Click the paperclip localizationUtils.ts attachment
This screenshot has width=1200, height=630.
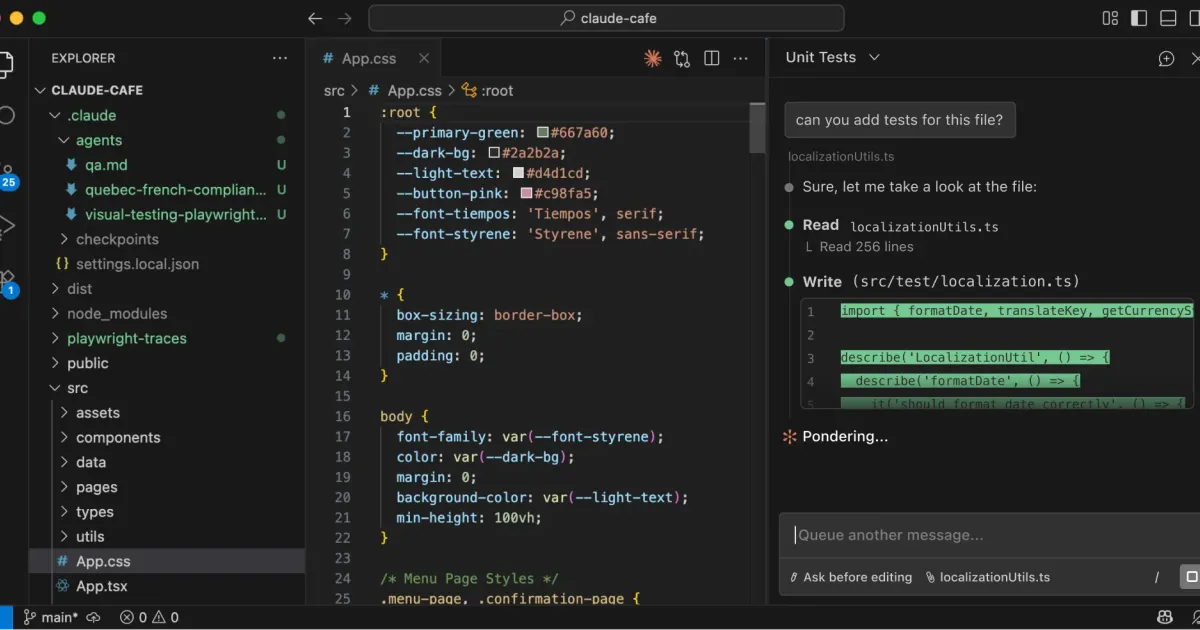coord(988,577)
